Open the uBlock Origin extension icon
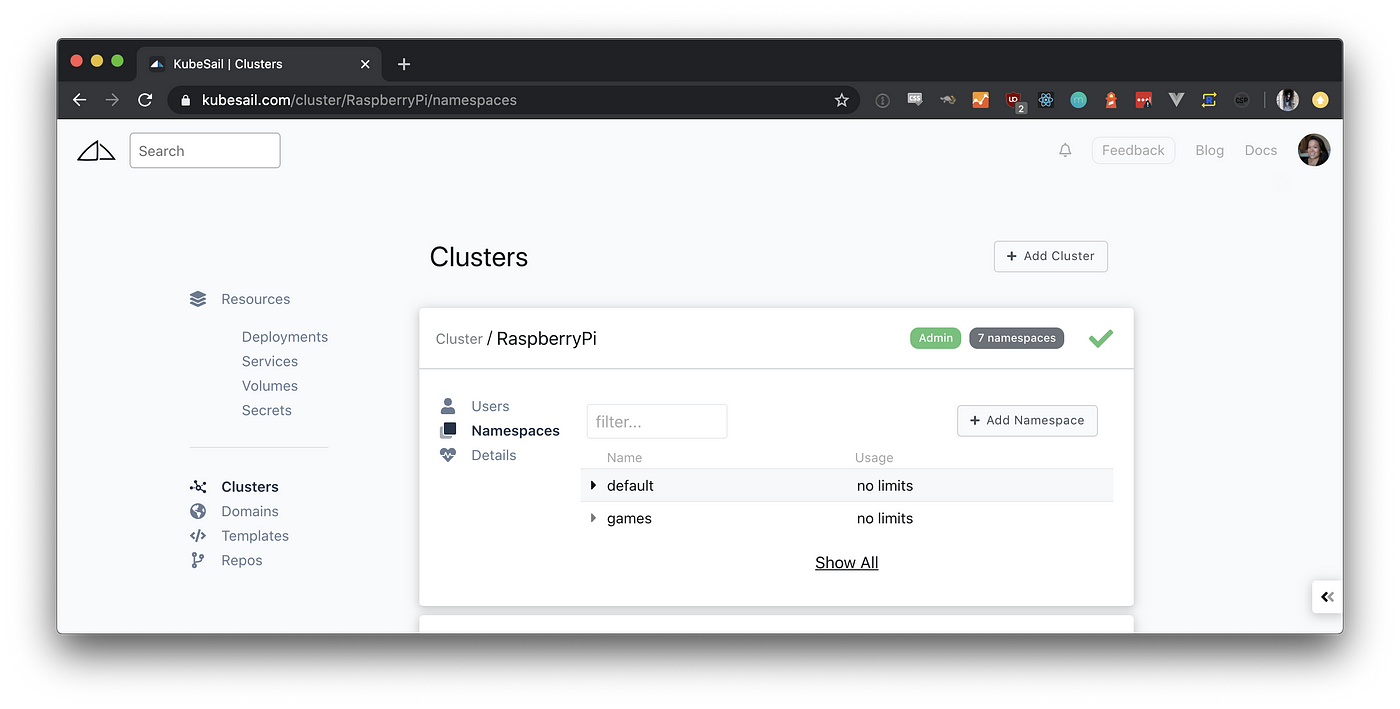 [1013, 100]
